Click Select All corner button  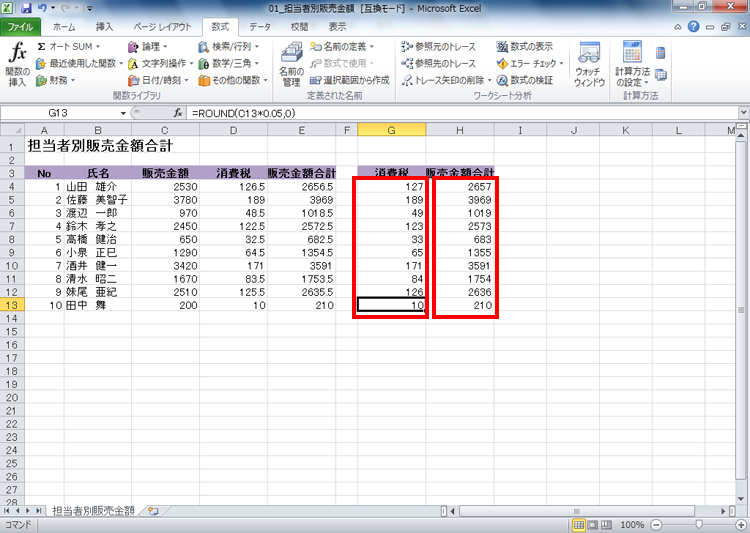click(12, 130)
